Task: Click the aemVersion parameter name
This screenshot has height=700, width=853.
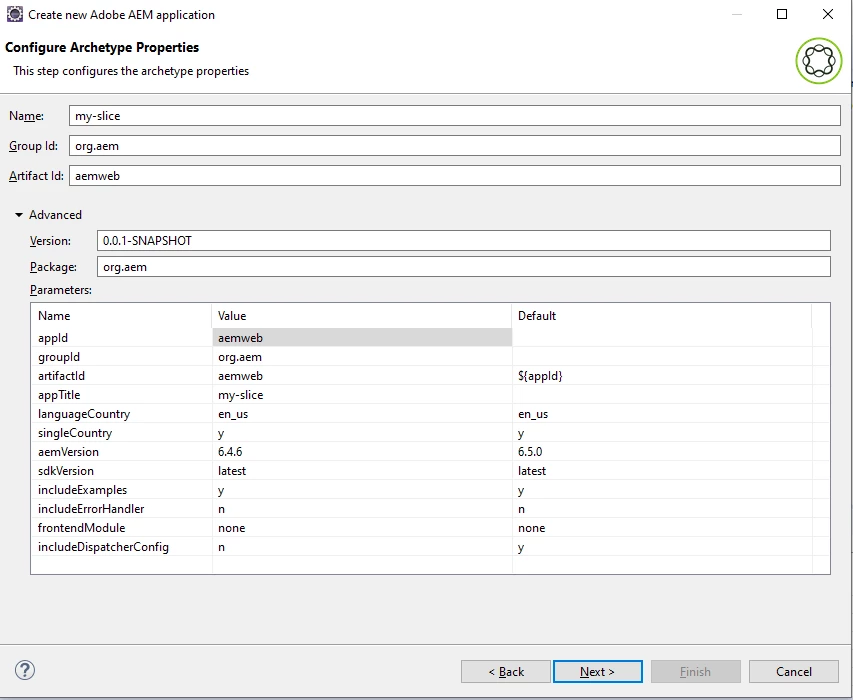Action: click(x=68, y=452)
